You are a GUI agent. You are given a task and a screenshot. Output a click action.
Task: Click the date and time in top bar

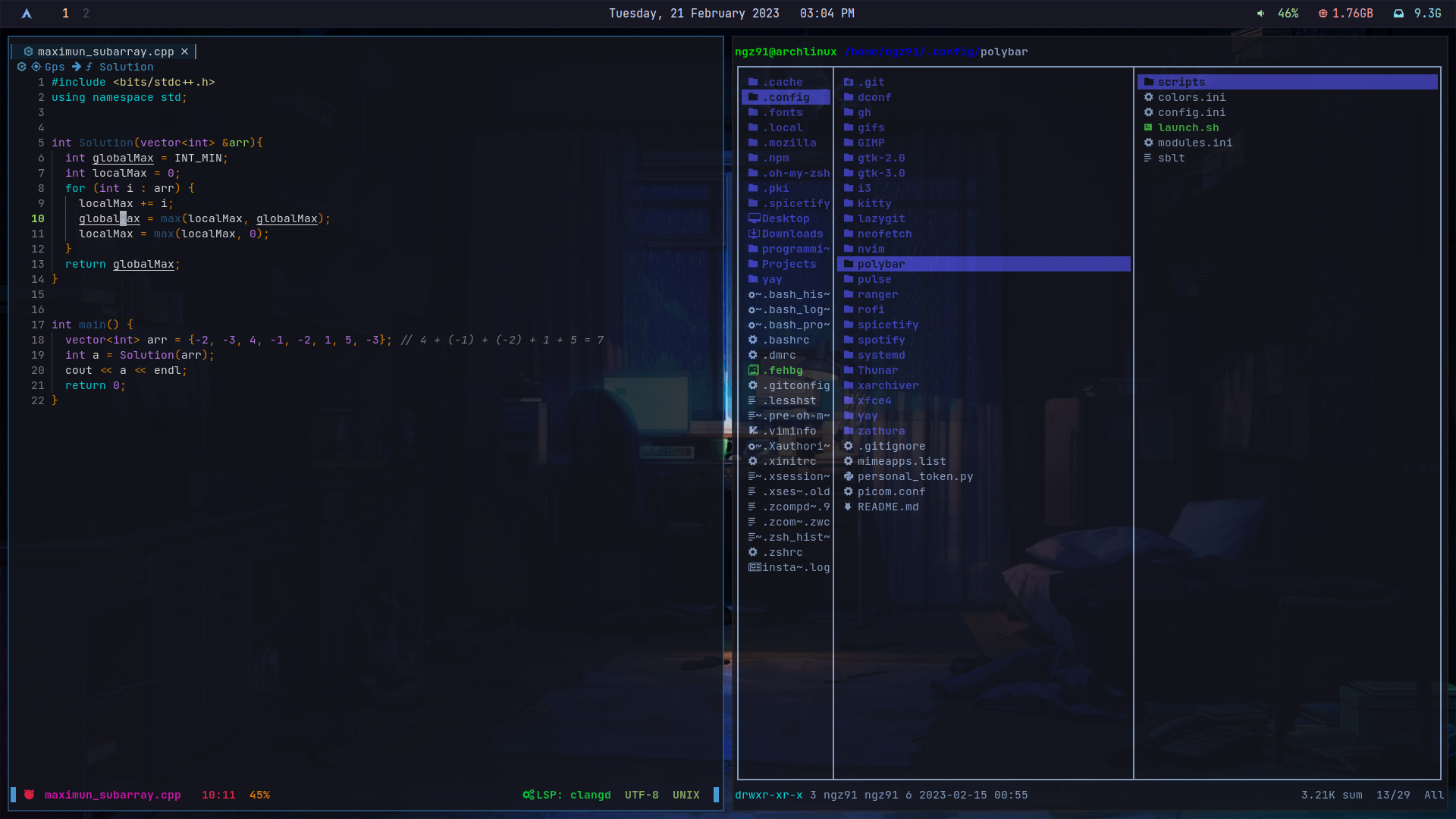coord(731,14)
